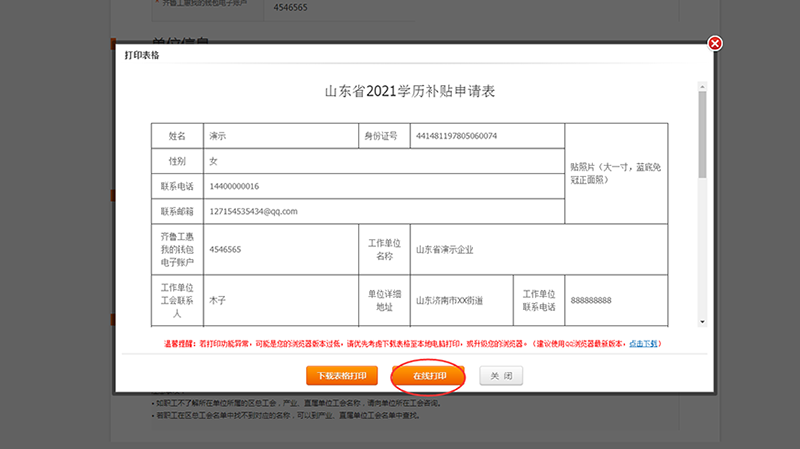The height and width of the screenshot is (449, 800).
Task: Click the 单位详细地址 label cell
Action: [x=384, y=301]
